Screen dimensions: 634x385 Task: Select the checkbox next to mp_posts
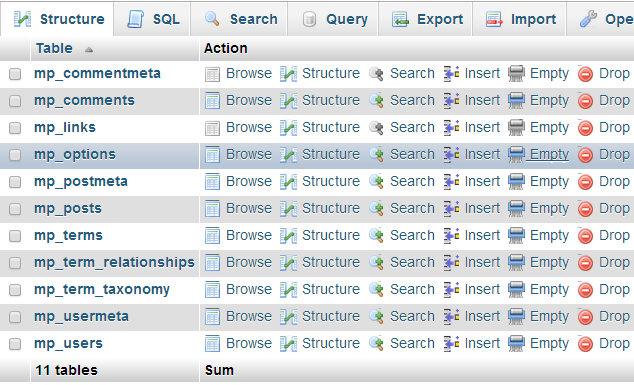(x=15, y=209)
